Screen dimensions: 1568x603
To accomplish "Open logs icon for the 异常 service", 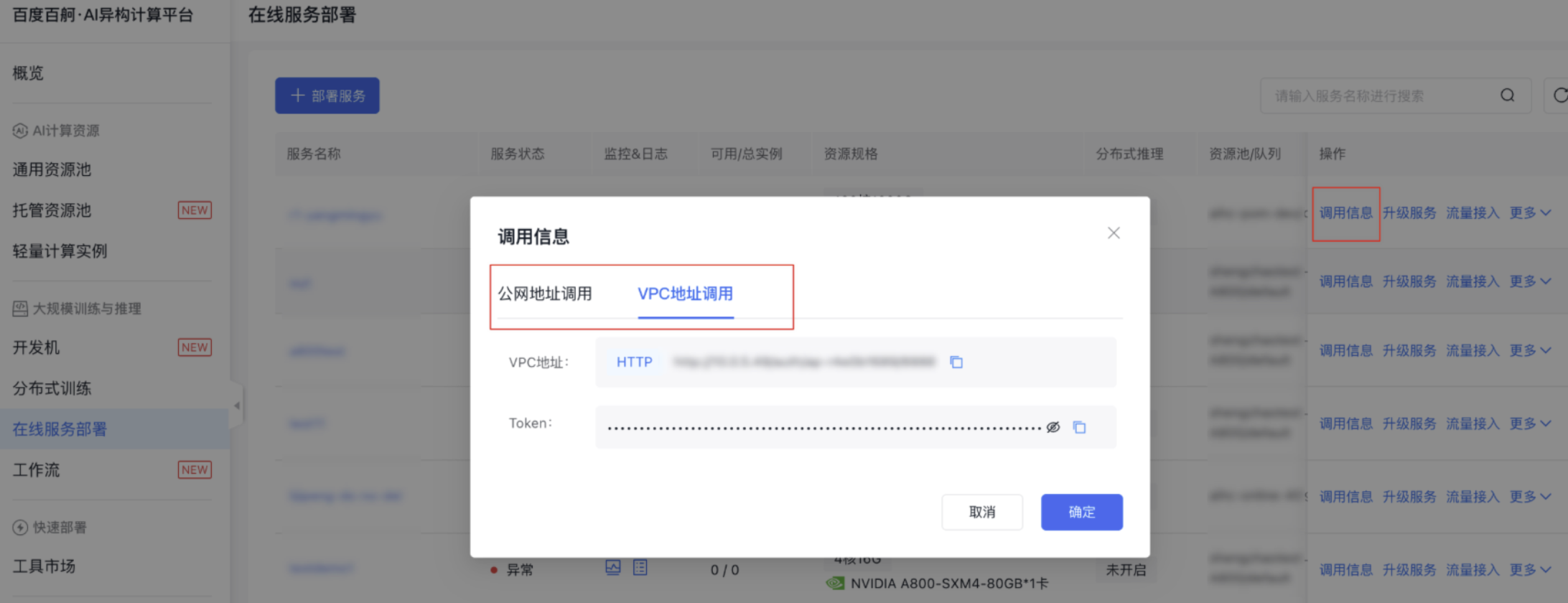I will [640, 568].
